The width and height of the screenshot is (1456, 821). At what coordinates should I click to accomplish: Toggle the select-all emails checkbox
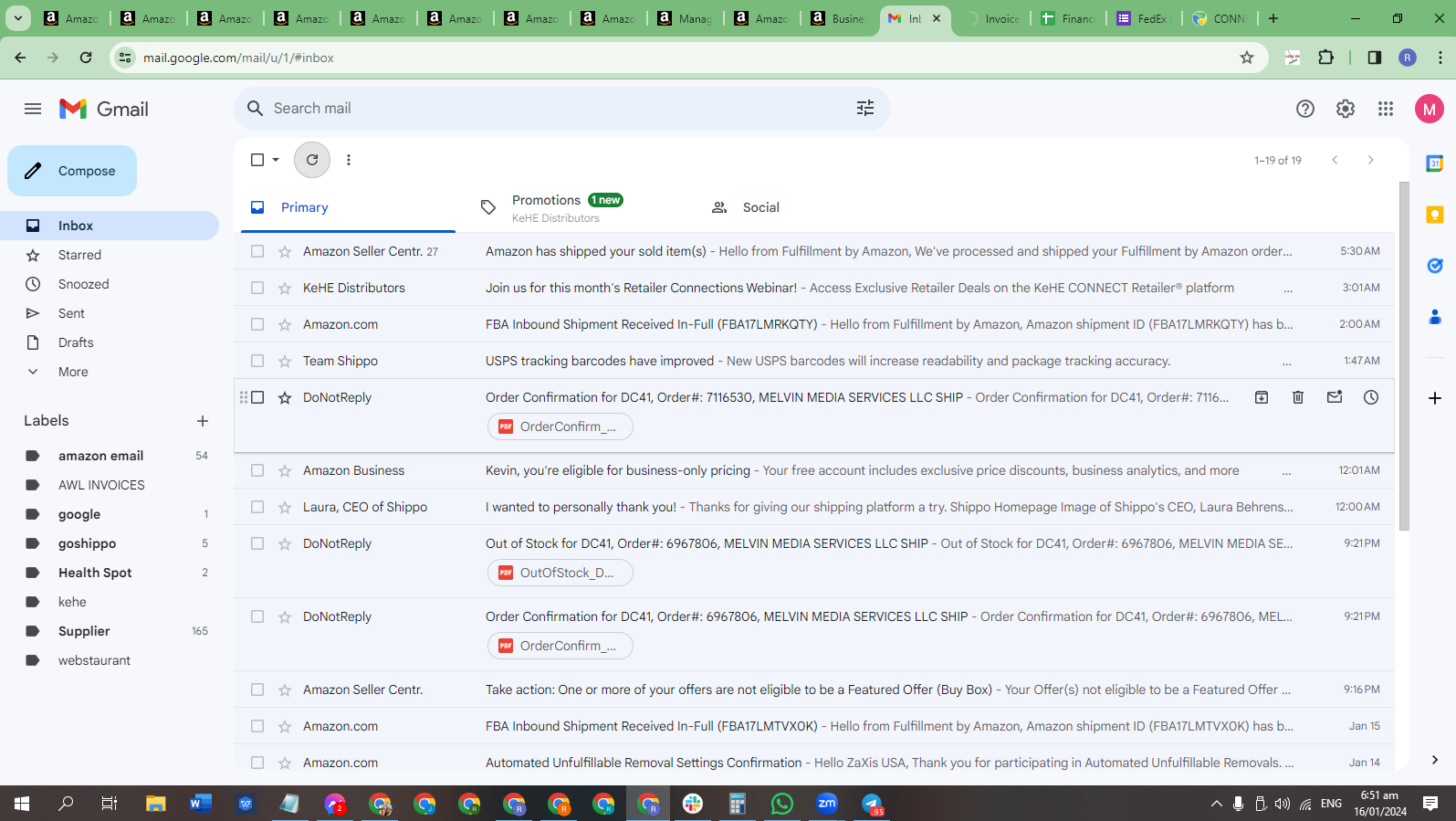coord(257,160)
